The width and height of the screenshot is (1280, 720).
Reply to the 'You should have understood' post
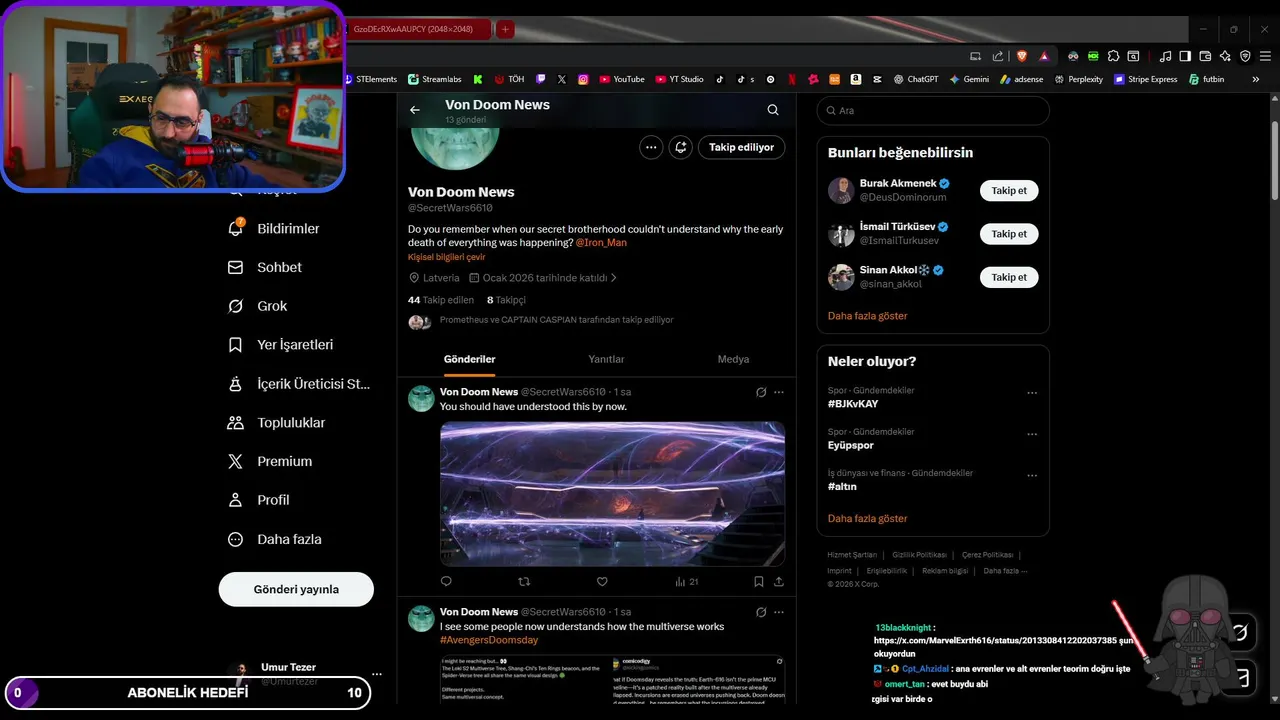tap(446, 581)
